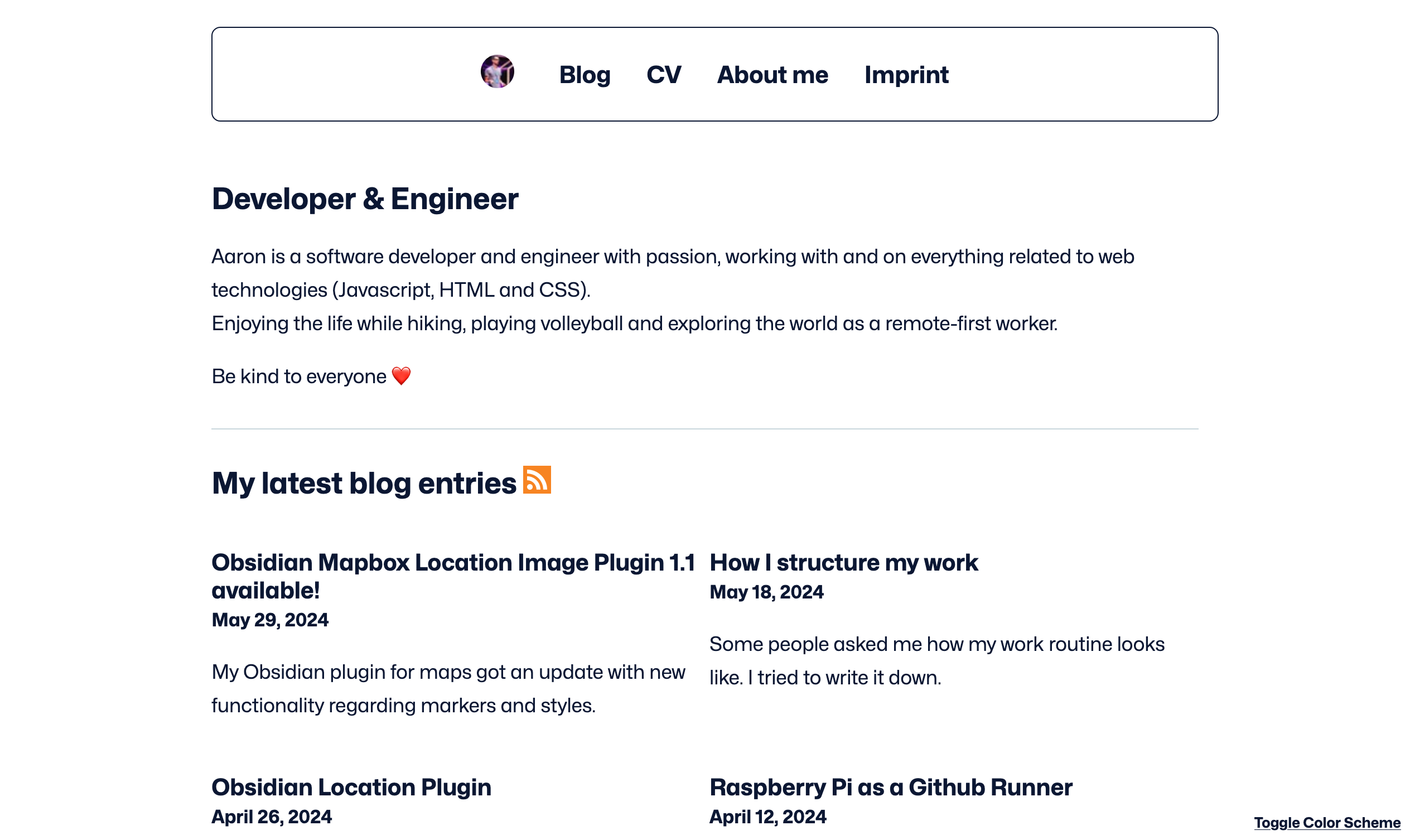Click the circular profile avatar in the navigation
The height and width of the screenshot is (840, 1410).
coord(497,72)
